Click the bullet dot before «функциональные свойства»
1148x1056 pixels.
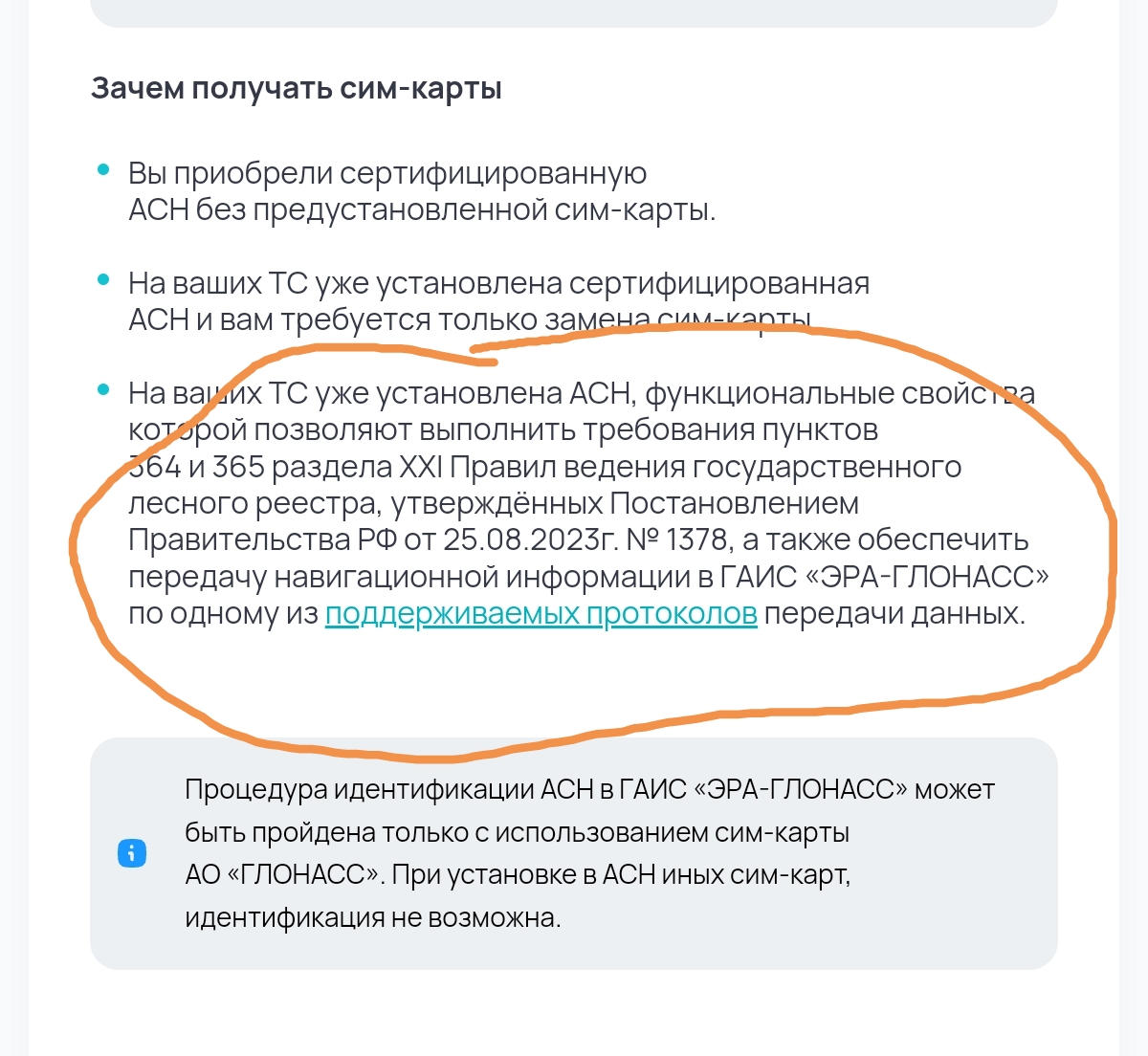103,390
